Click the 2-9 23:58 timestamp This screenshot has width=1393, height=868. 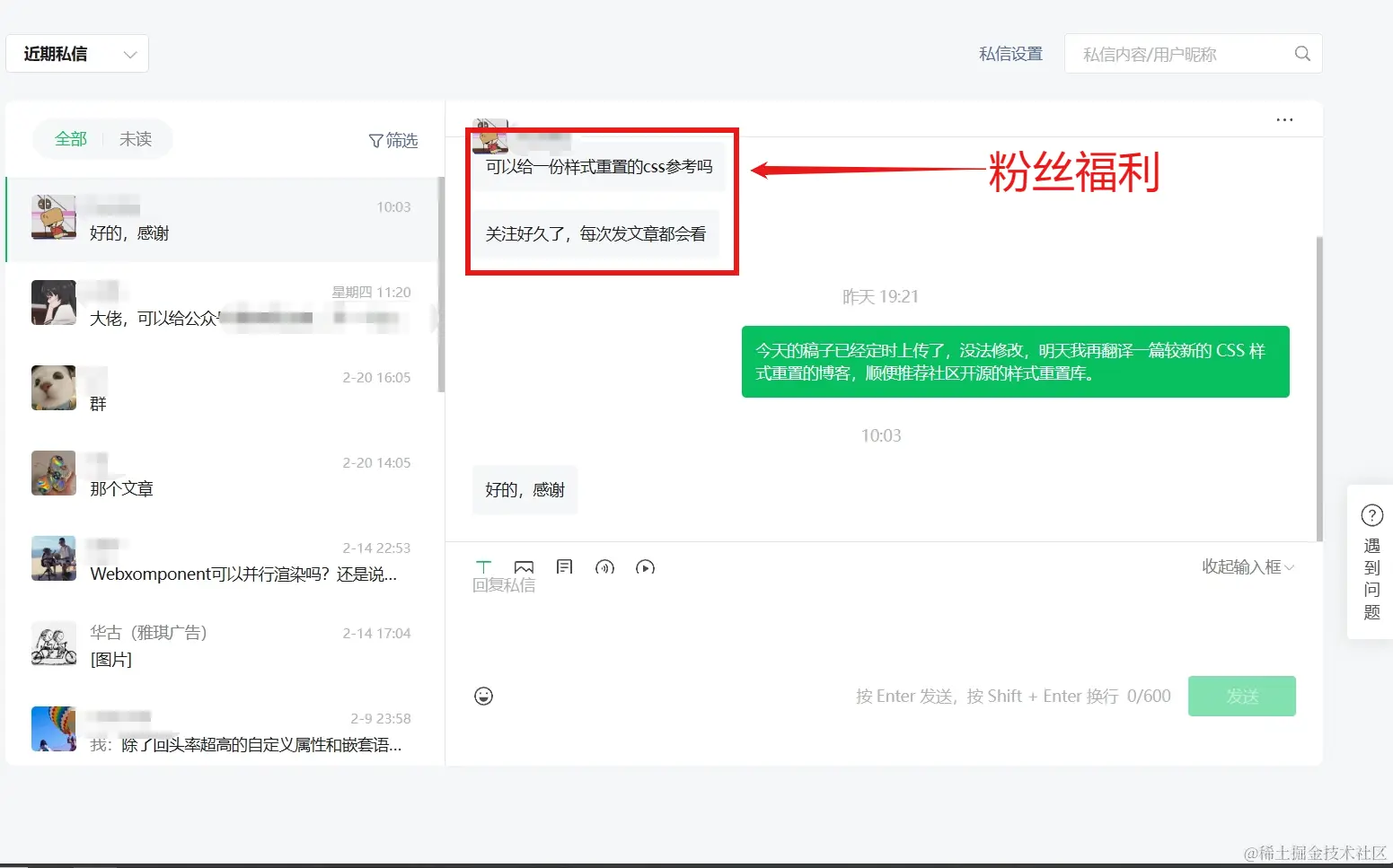381,719
